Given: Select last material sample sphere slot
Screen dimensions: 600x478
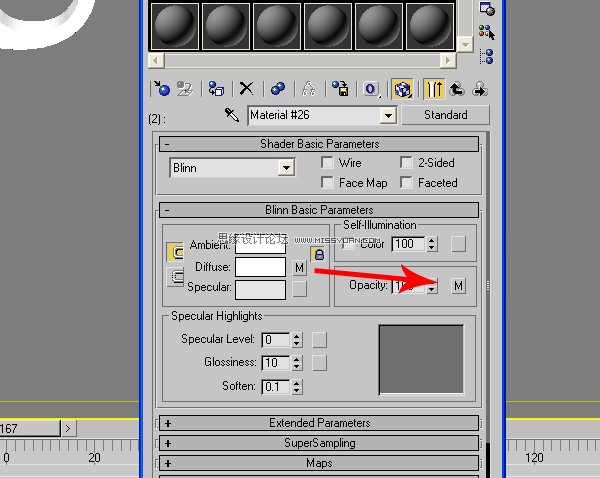Looking at the screenshot, I should (x=430, y=26).
